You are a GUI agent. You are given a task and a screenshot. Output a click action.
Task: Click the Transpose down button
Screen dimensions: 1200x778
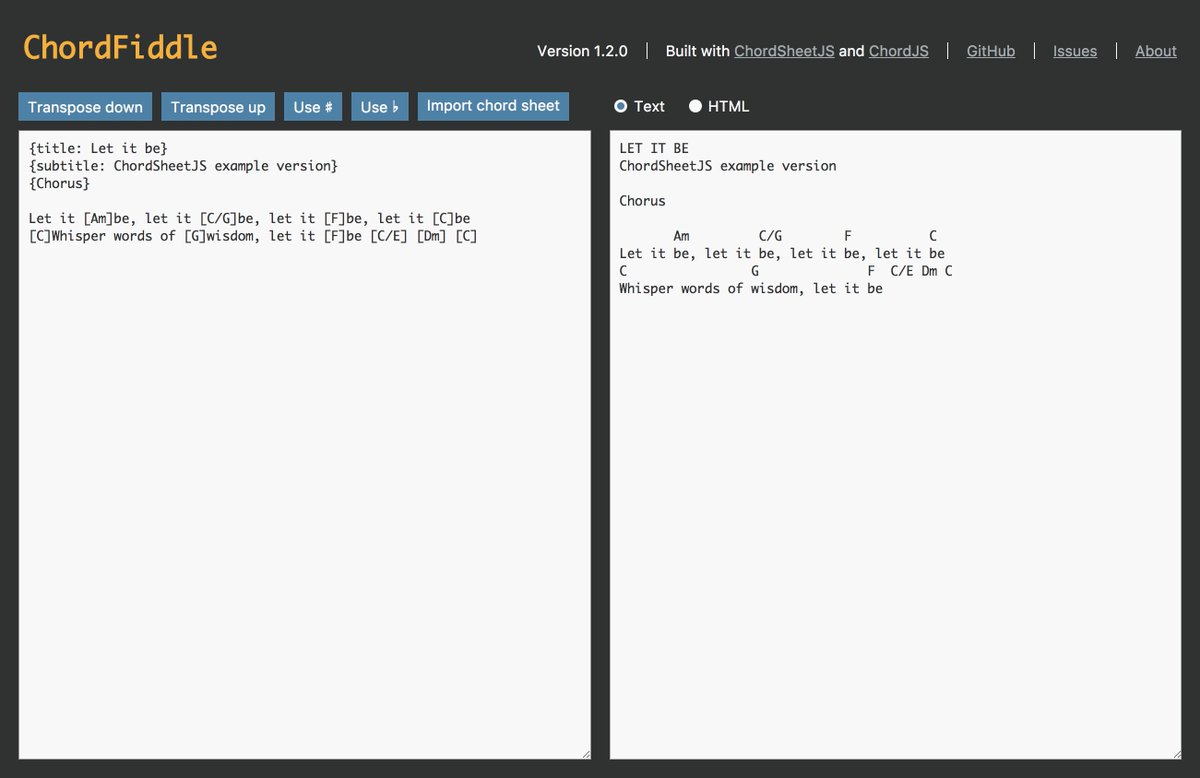click(85, 107)
